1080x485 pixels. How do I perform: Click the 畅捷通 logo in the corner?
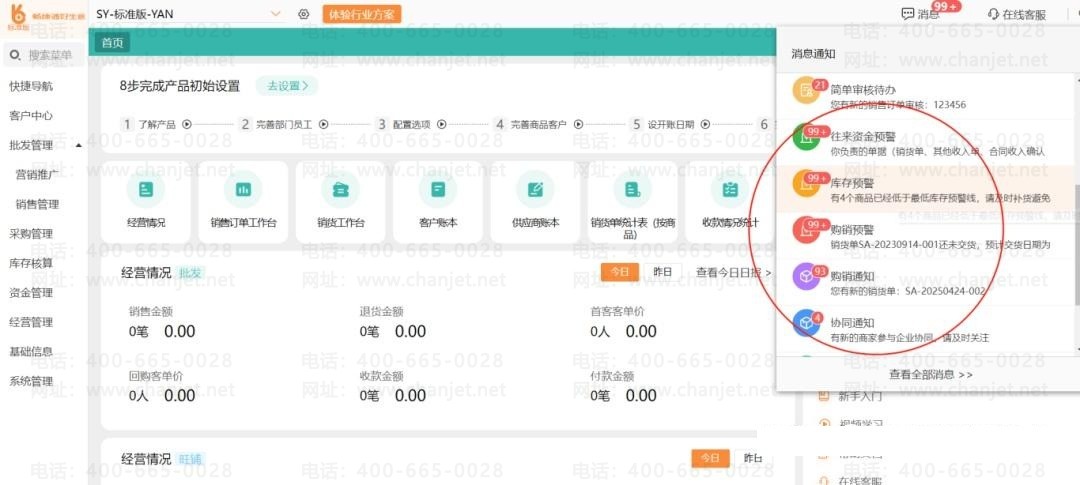click(x=18, y=15)
